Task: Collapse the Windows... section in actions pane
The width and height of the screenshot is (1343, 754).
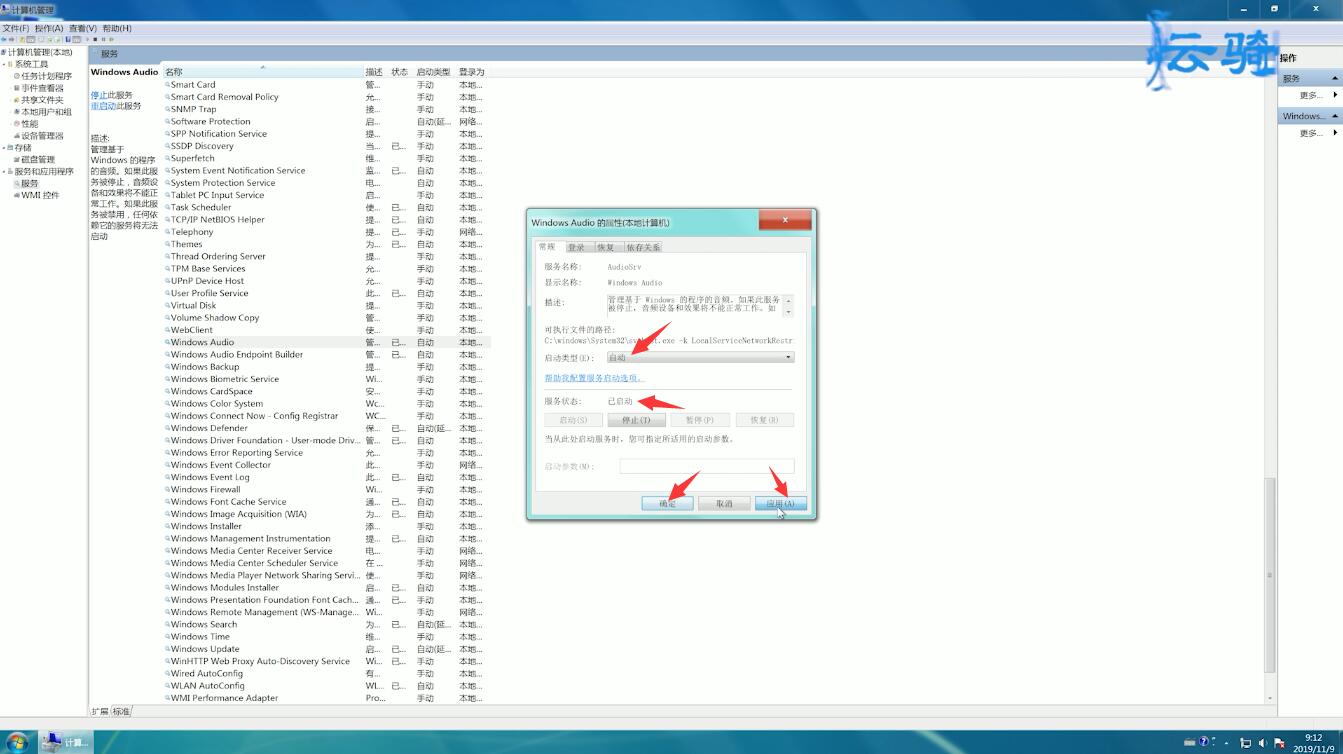Action: [x=1334, y=116]
